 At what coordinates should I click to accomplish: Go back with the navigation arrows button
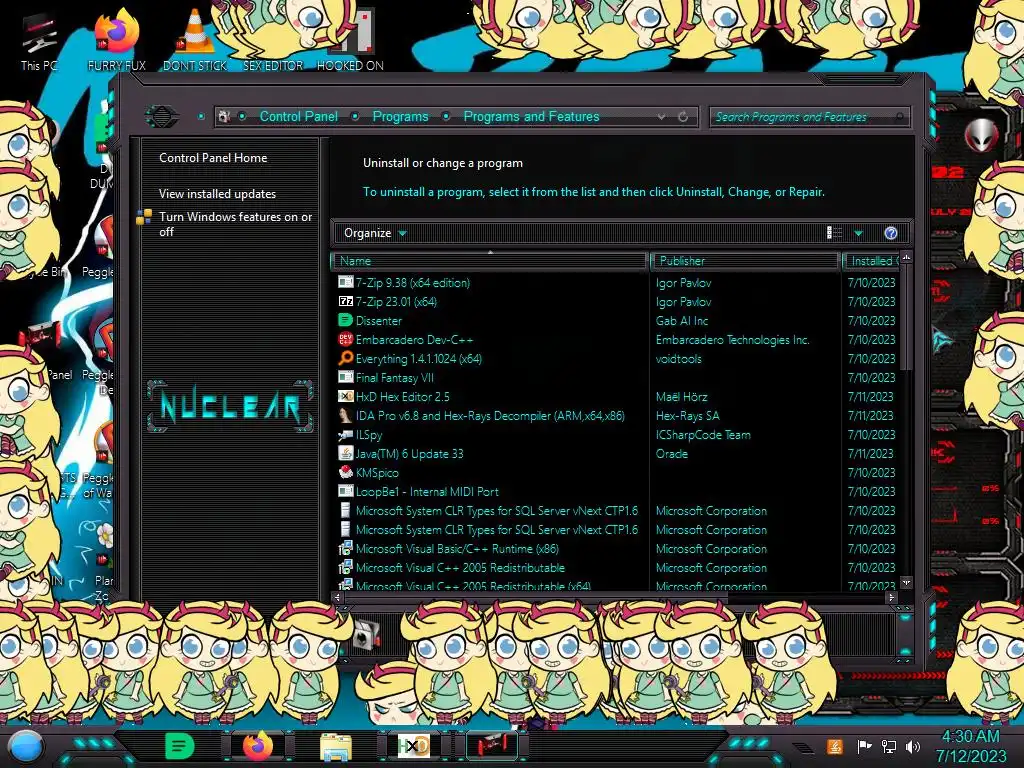point(162,117)
